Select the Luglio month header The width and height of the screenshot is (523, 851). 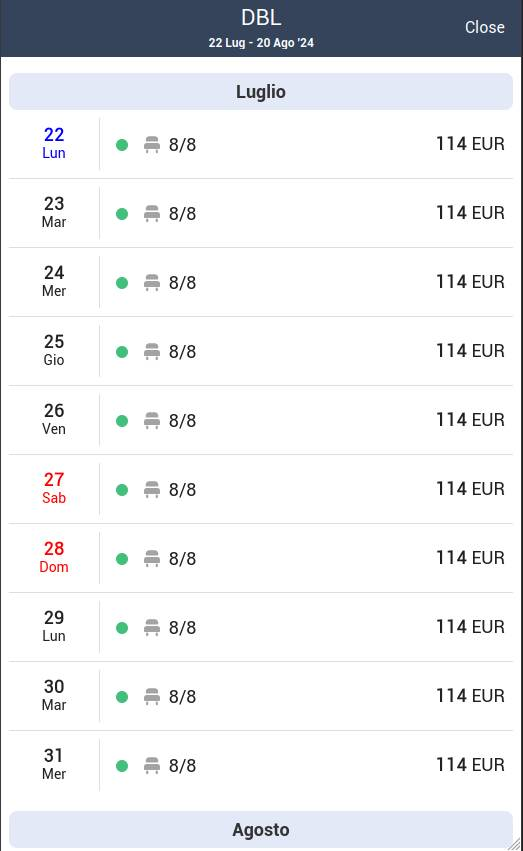click(x=261, y=92)
